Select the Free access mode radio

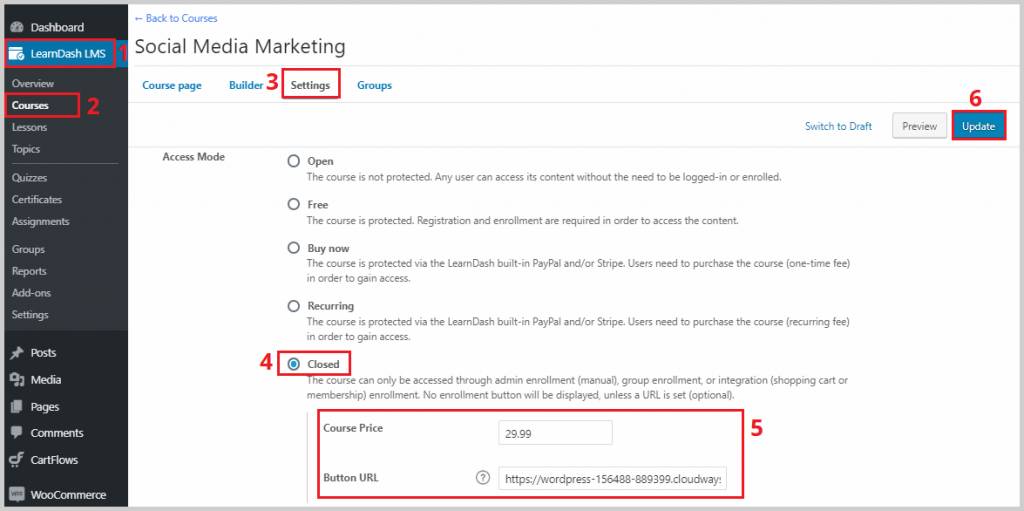[x=294, y=205]
